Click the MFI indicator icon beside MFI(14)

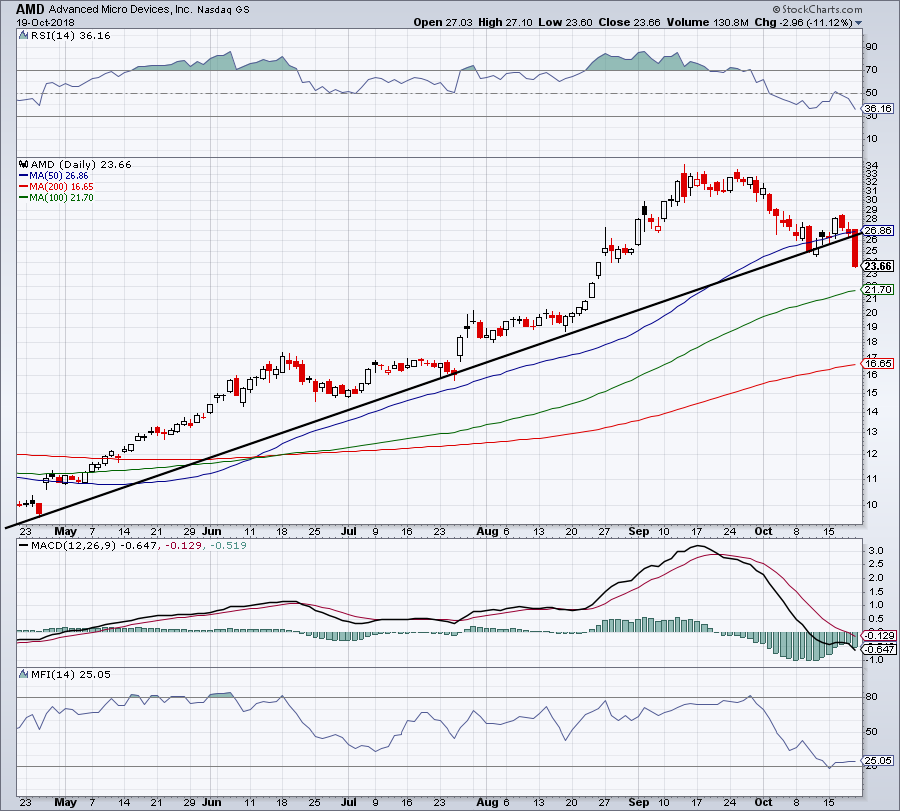coord(24,674)
